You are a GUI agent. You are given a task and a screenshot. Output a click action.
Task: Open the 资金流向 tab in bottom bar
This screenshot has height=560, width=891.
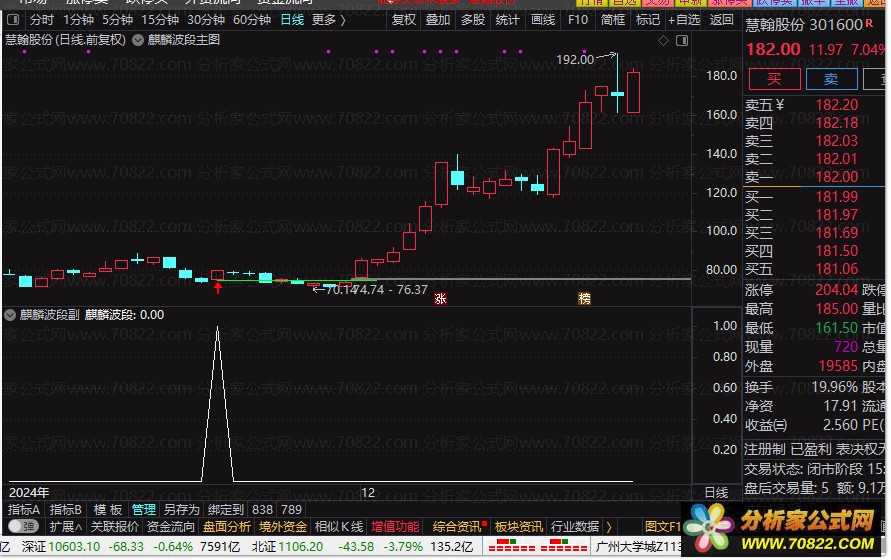(x=170, y=526)
